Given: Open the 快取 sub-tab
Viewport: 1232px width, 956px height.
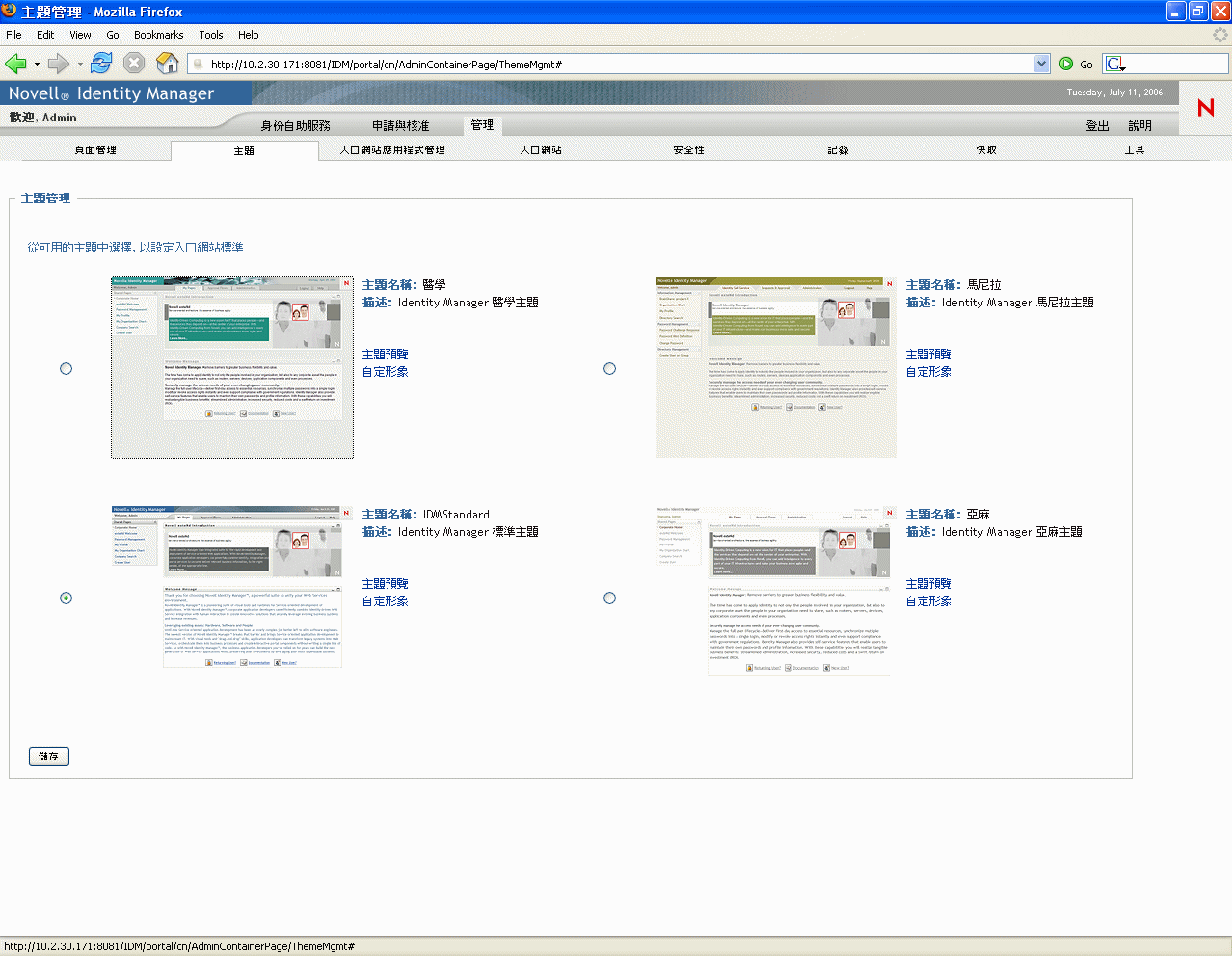Looking at the screenshot, I should point(986,150).
